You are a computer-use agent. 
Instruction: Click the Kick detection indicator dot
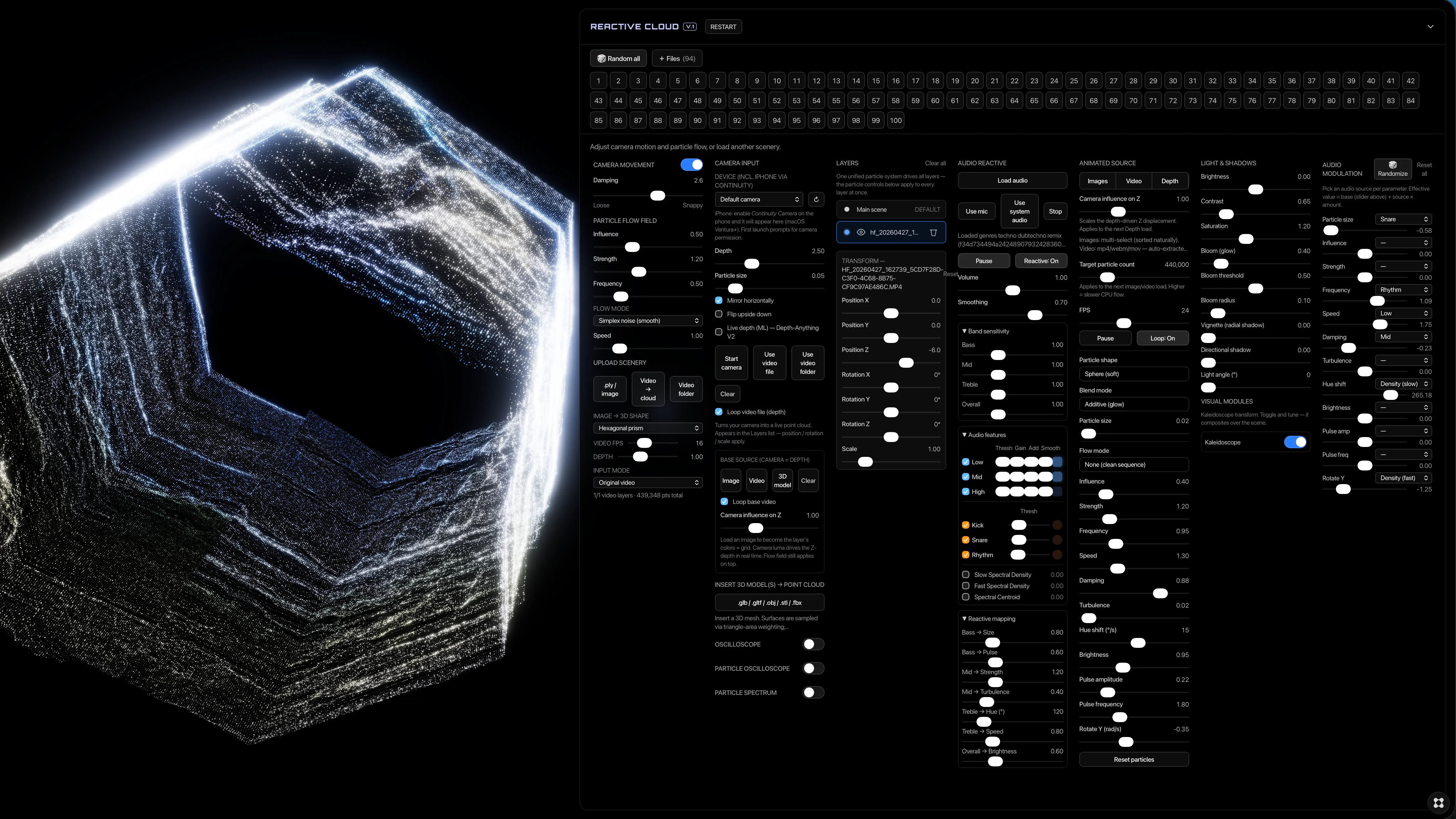pos(1057,525)
